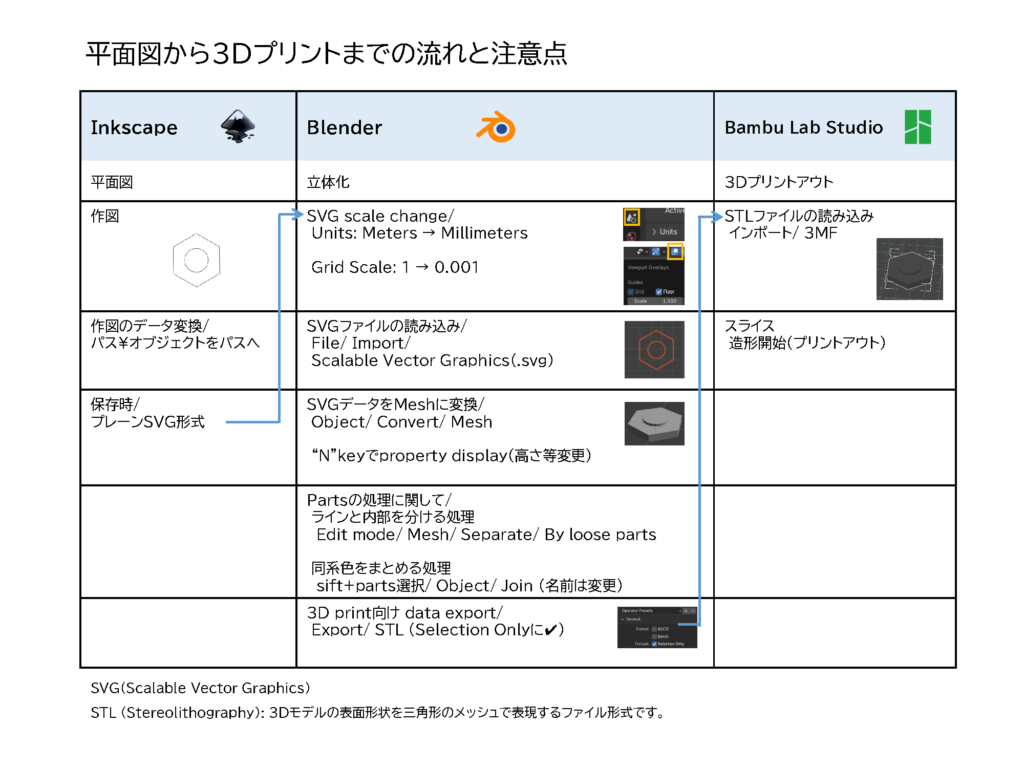Click the Bambu Lab Studio green logo
The image size is (1024, 768).
(917, 127)
